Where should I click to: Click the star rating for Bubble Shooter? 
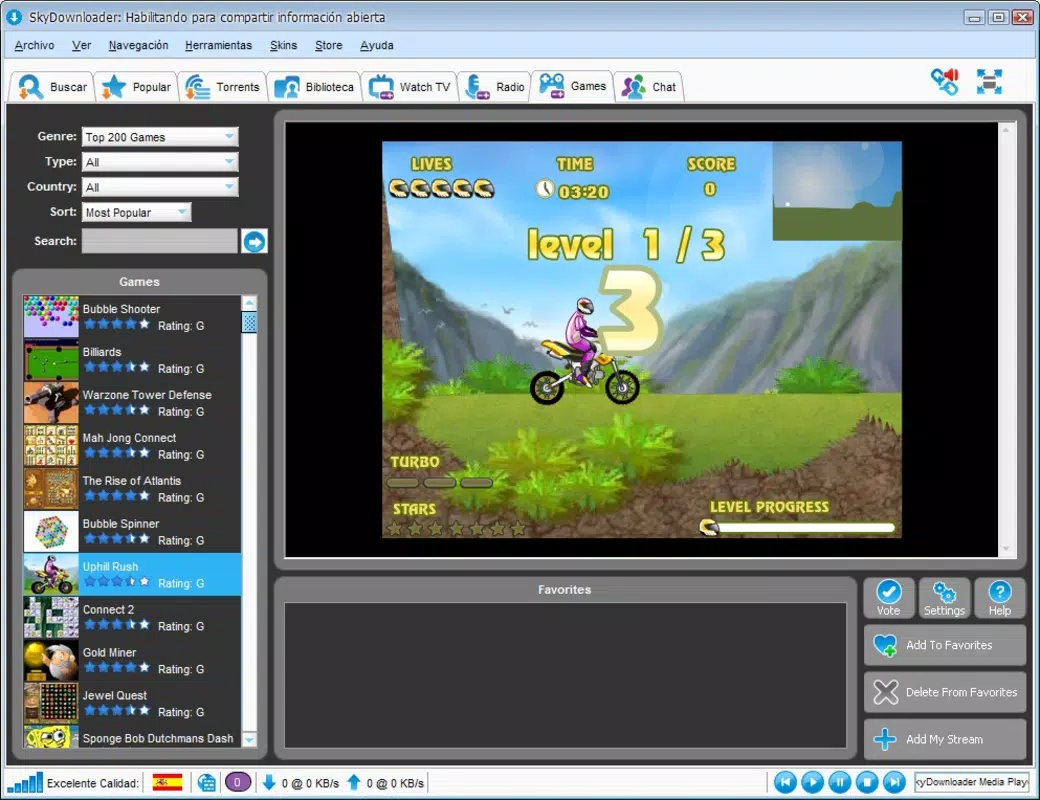click(x=117, y=324)
